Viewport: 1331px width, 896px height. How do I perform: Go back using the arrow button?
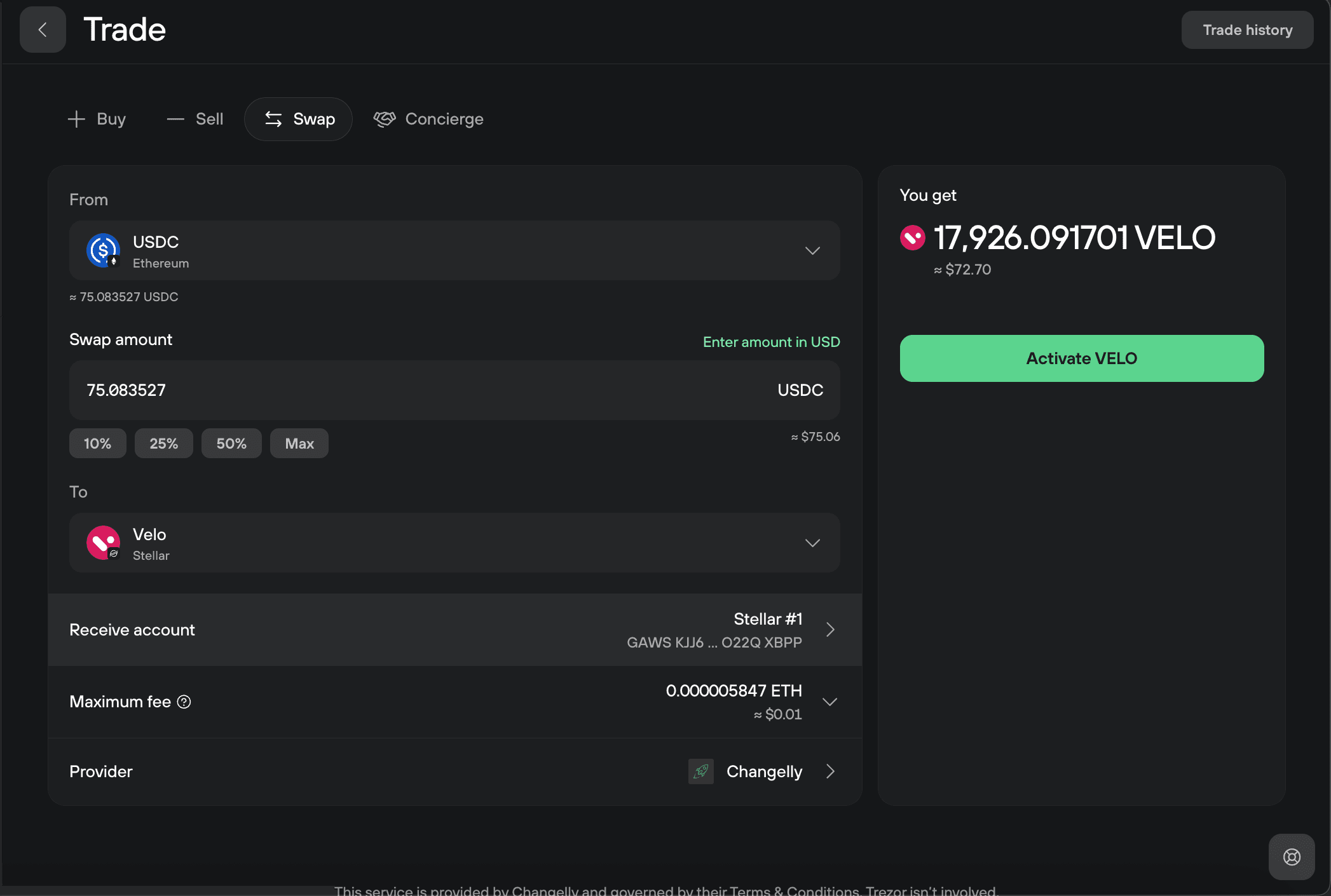(x=43, y=30)
